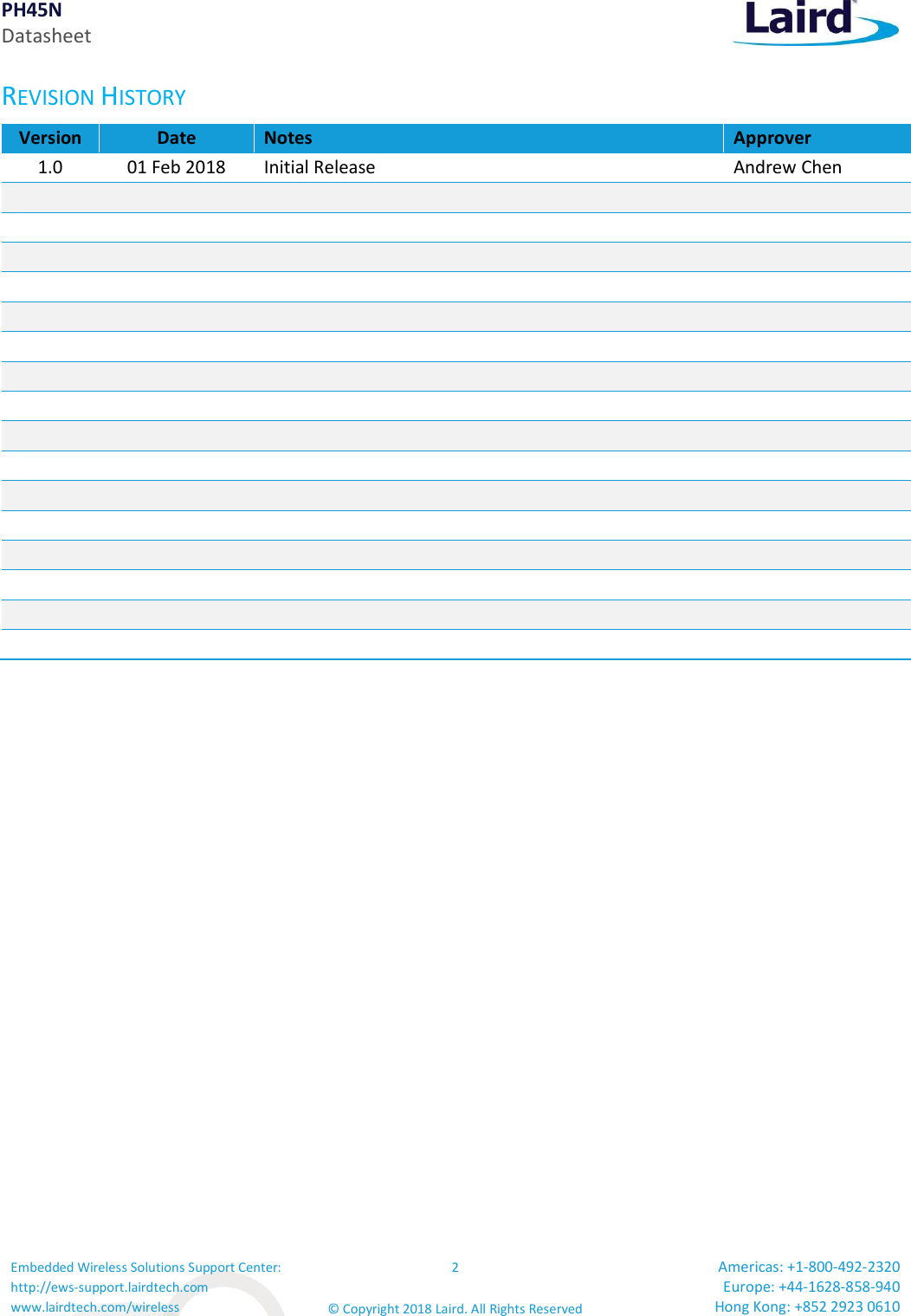Click the Datasheet subtitle text
911x1316 pixels.
point(47,36)
